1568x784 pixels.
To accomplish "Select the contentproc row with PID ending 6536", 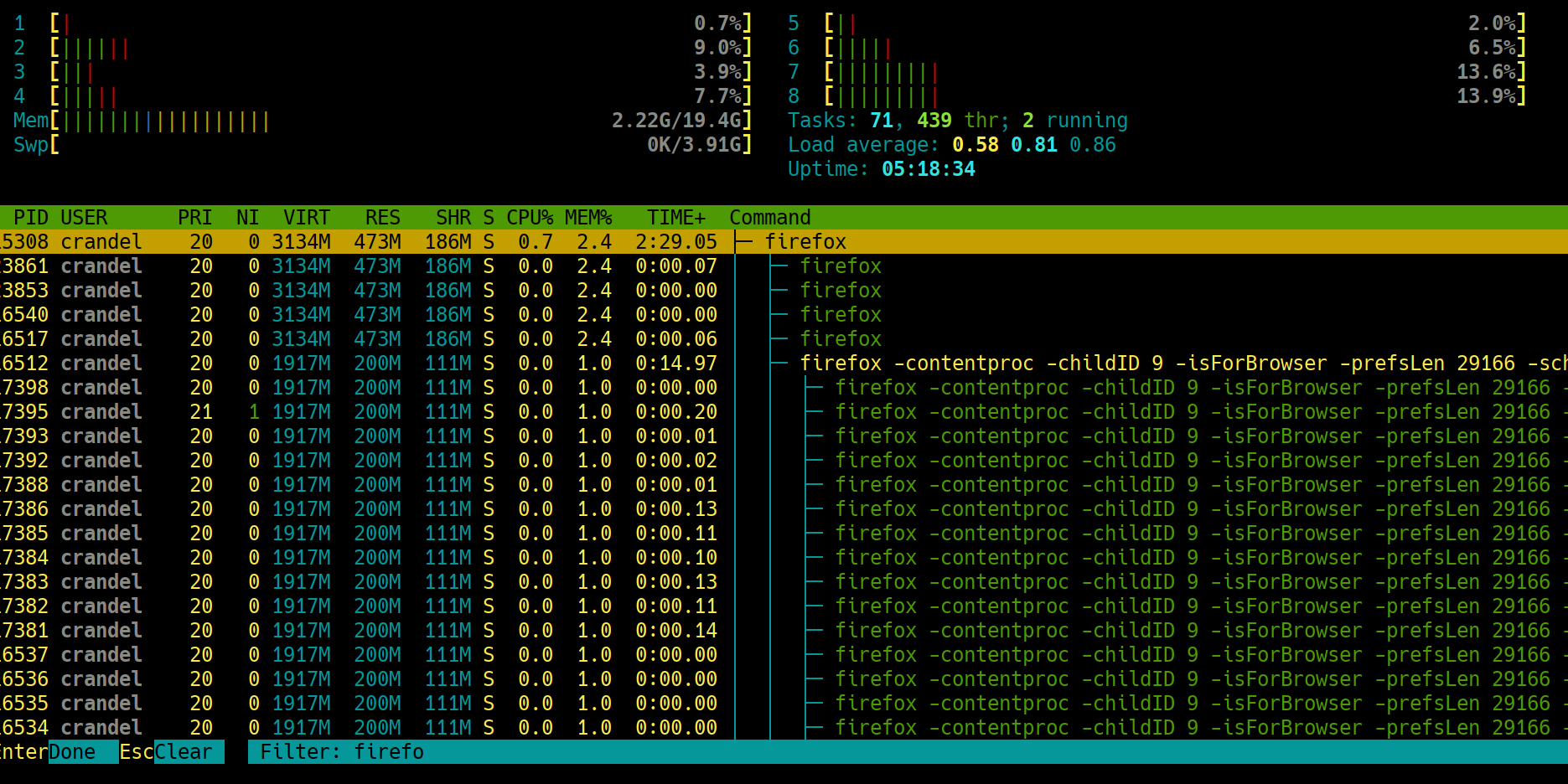I will click(784, 679).
